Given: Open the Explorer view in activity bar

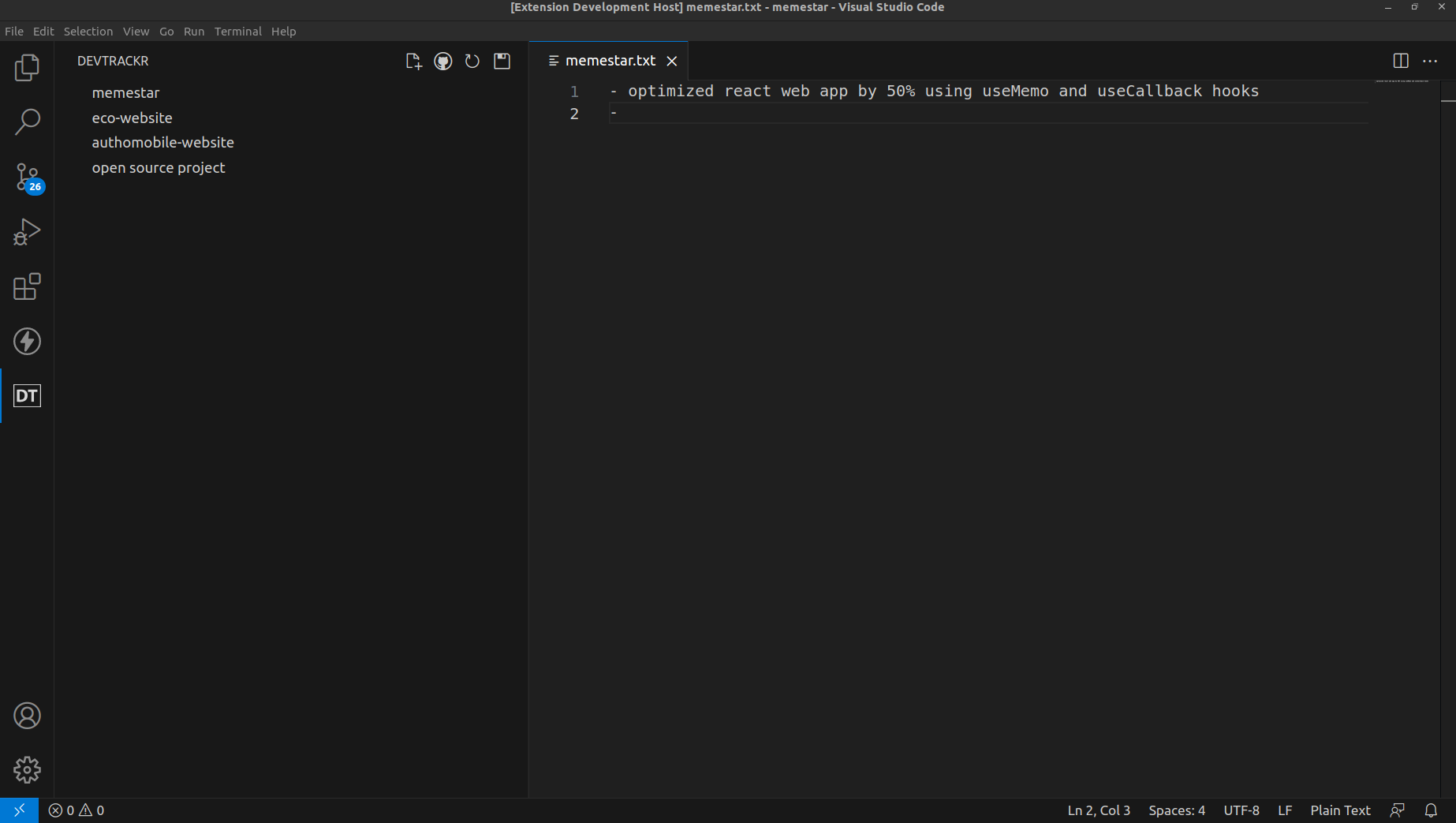Looking at the screenshot, I should (x=27, y=68).
